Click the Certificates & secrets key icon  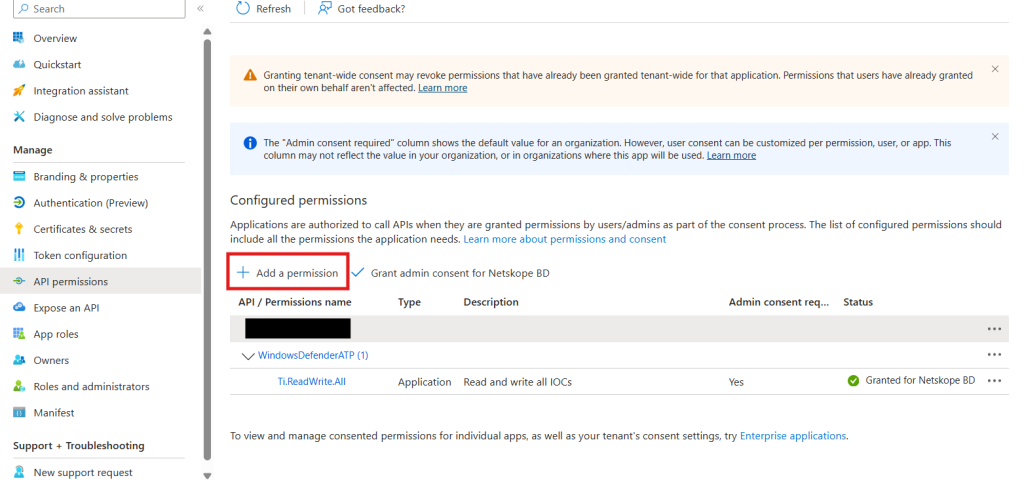[x=19, y=229]
